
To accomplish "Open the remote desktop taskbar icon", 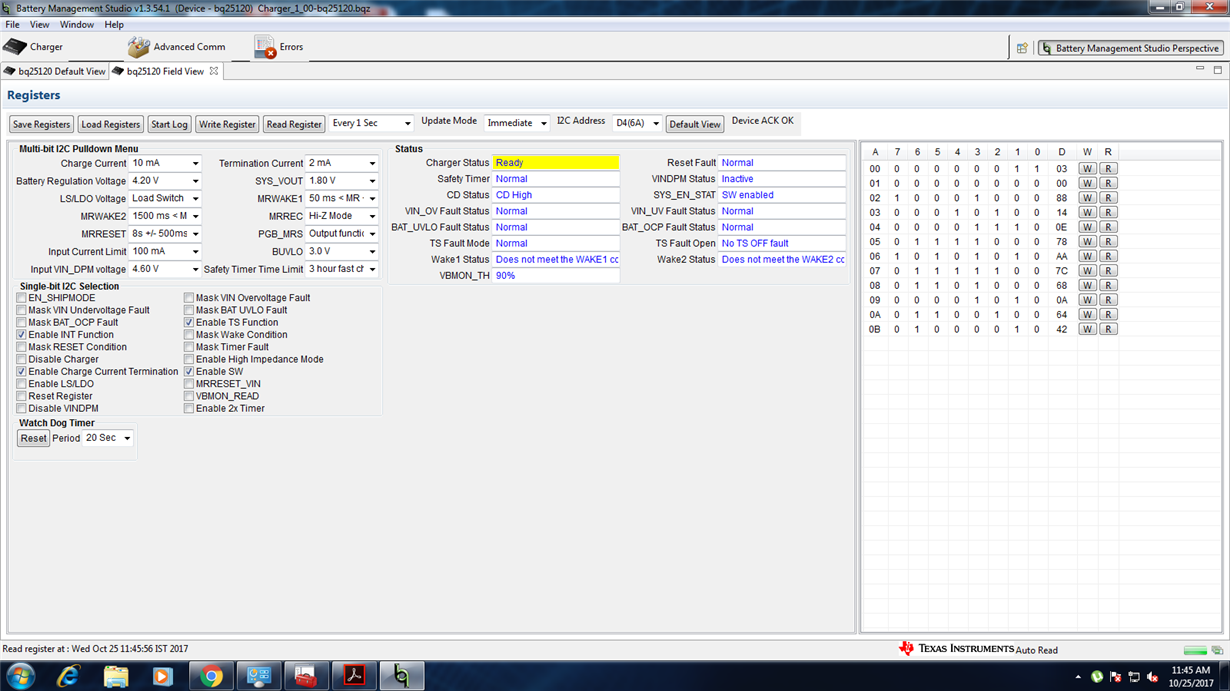I will pos(259,676).
